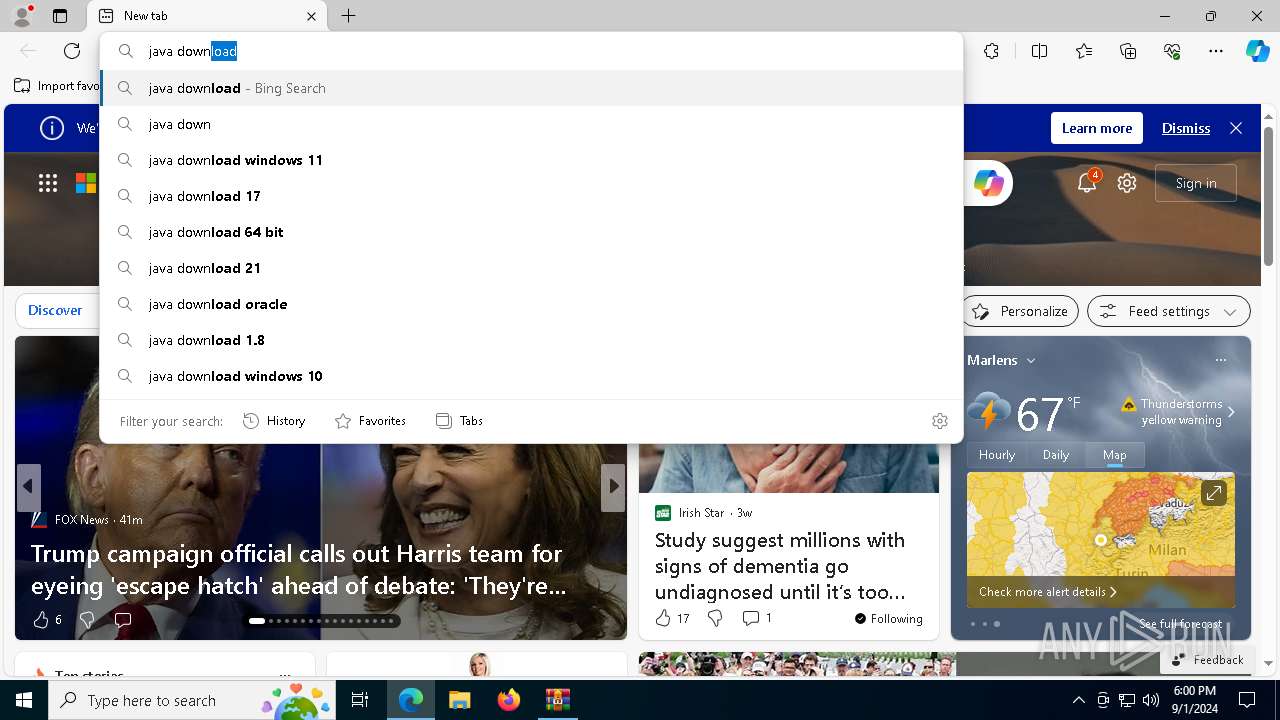
Task: Choose 'java download windows 10' suggestion
Action: [532, 376]
